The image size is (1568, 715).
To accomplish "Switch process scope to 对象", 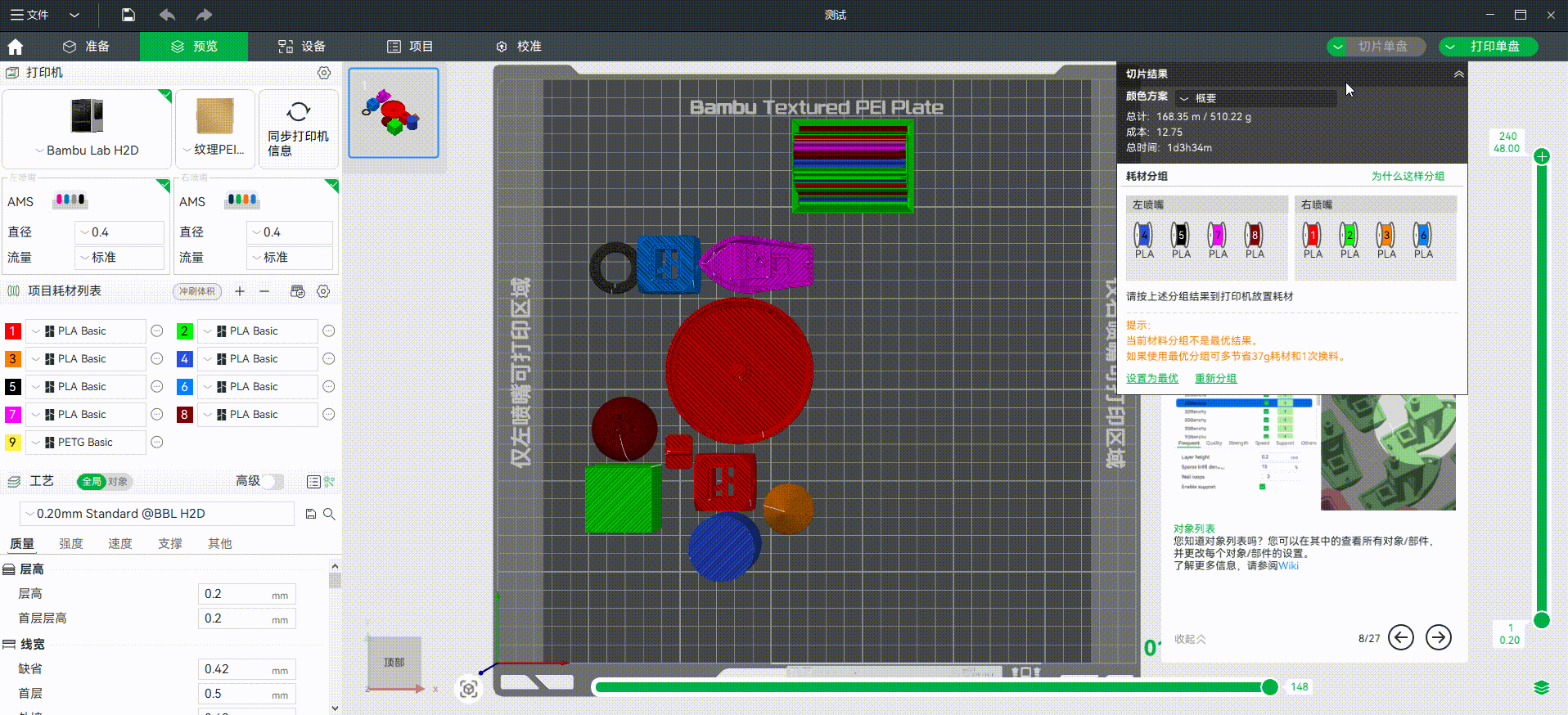I will click(x=118, y=482).
